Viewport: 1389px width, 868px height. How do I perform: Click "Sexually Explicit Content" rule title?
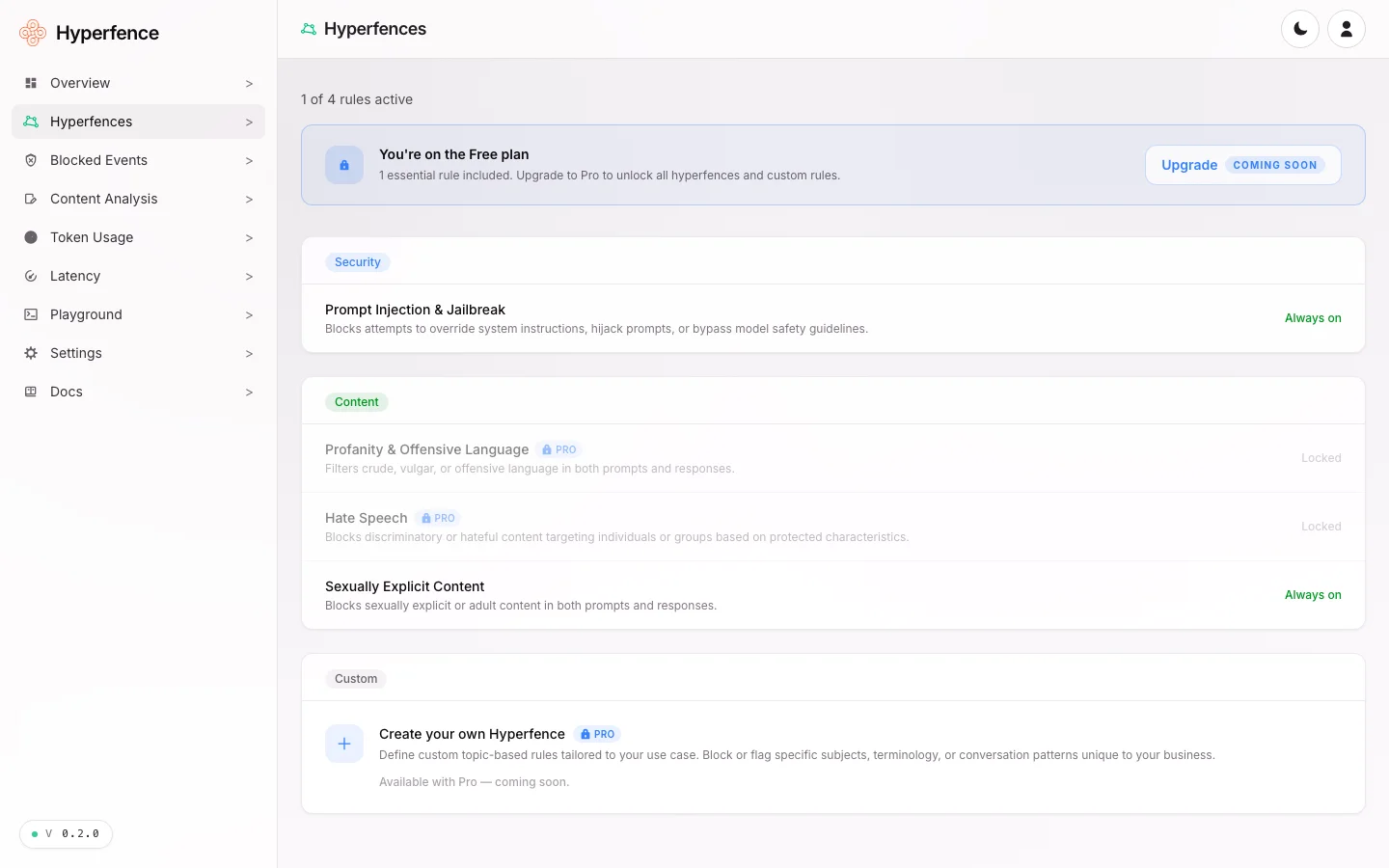click(404, 586)
